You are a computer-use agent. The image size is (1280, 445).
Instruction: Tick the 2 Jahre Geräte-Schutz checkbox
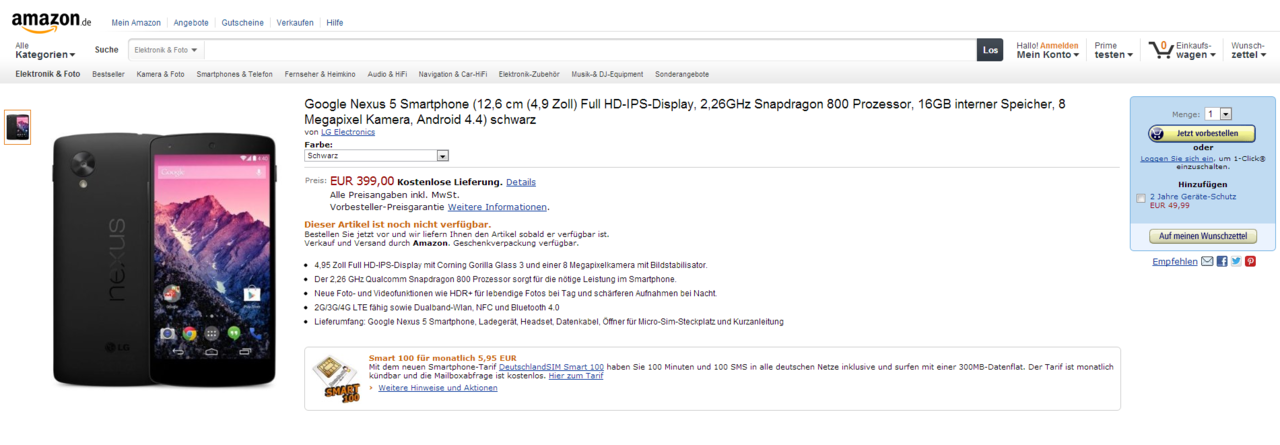1141,199
